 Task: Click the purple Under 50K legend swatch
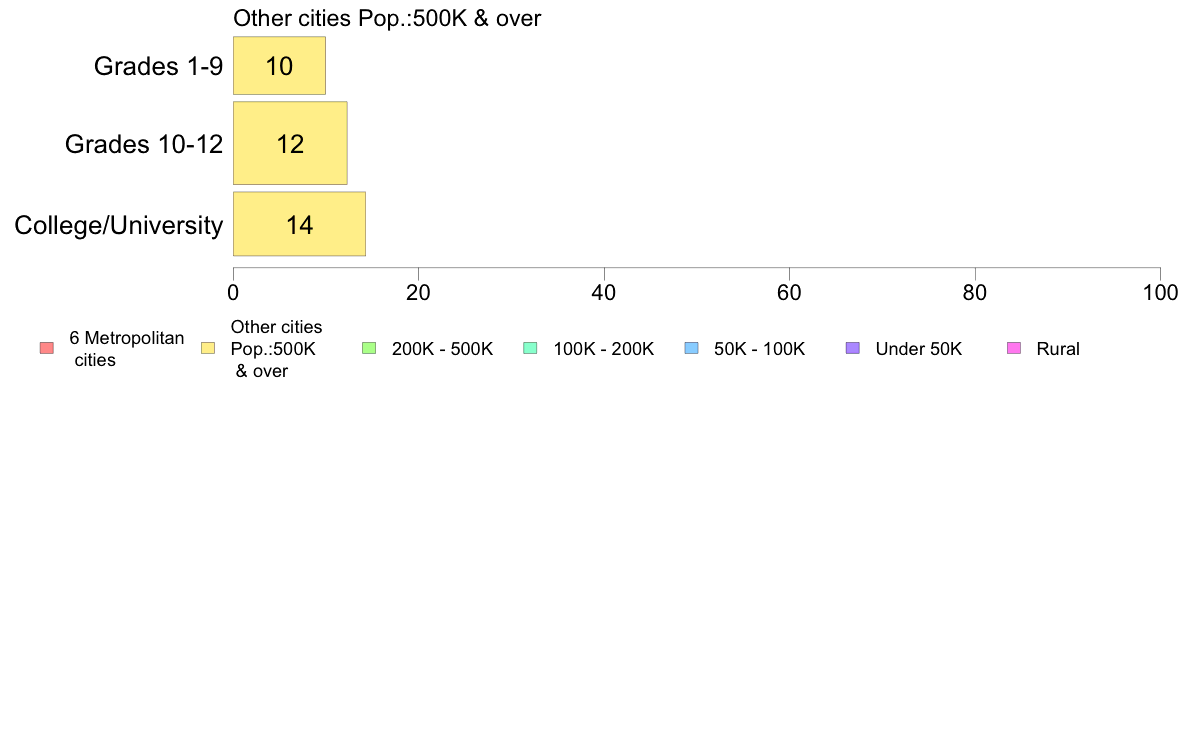(852, 349)
